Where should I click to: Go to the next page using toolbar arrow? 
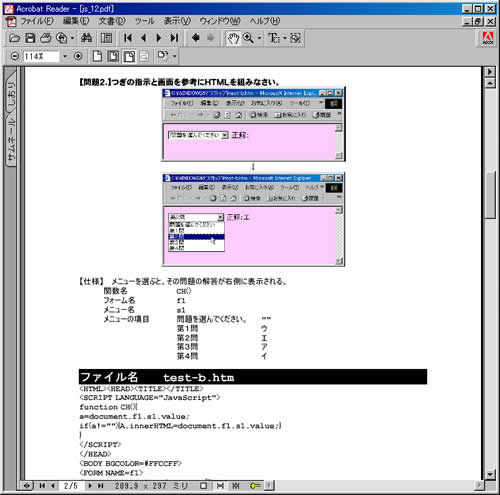(159, 38)
